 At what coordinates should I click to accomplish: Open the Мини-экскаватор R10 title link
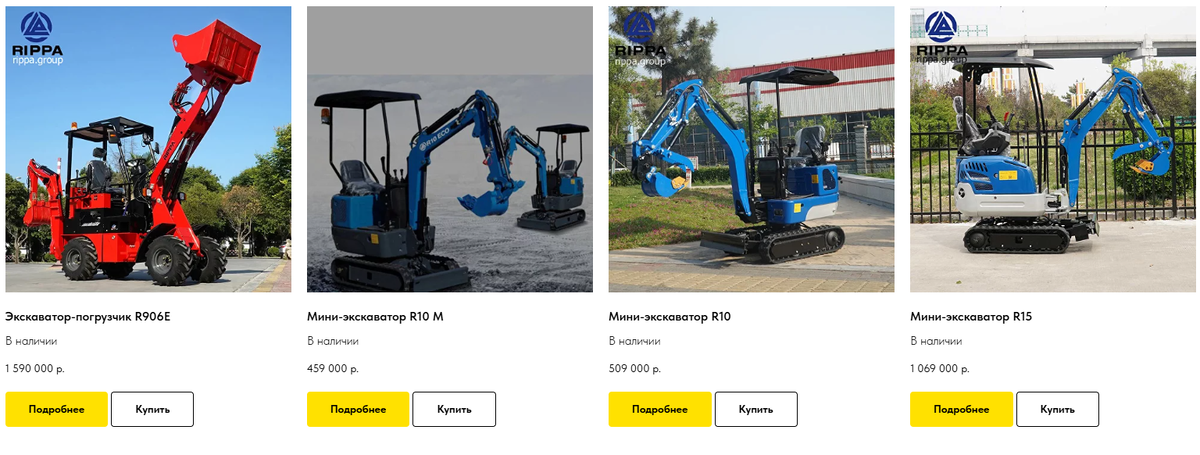pos(670,317)
